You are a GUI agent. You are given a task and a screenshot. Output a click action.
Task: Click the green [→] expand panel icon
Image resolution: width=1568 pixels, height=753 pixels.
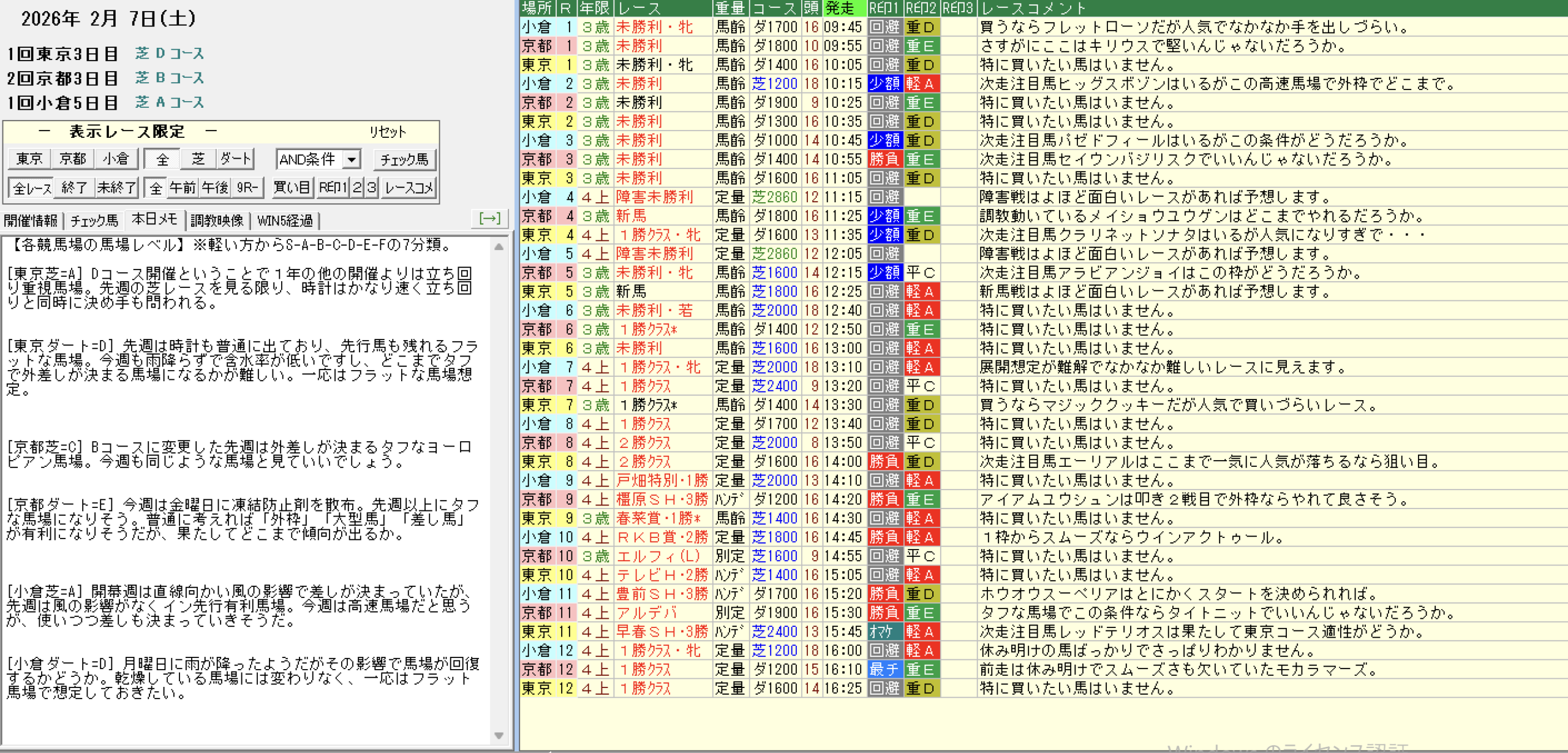point(489,219)
